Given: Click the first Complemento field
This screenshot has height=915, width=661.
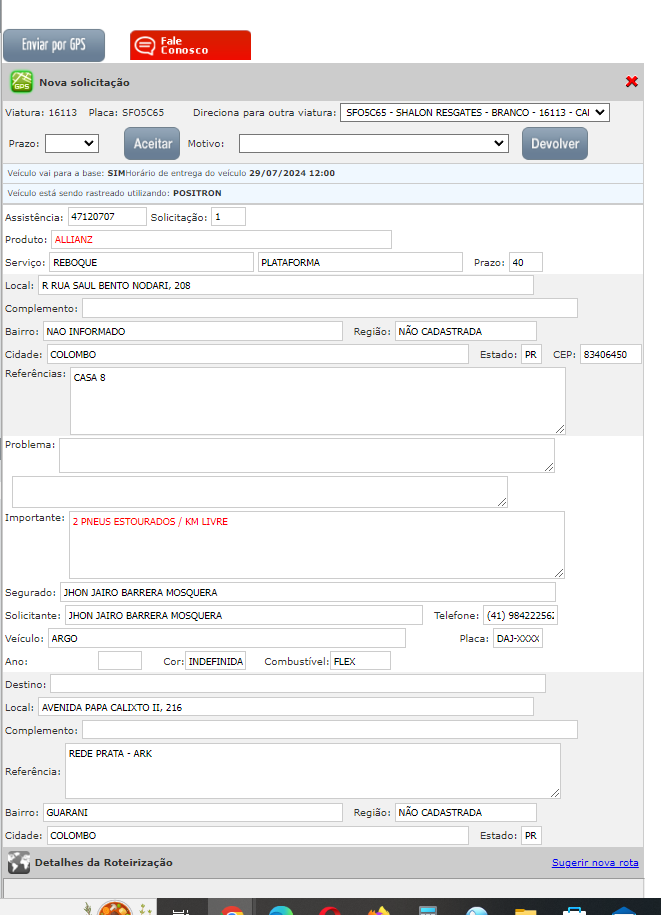Looking at the screenshot, I should tap(330, 308).
